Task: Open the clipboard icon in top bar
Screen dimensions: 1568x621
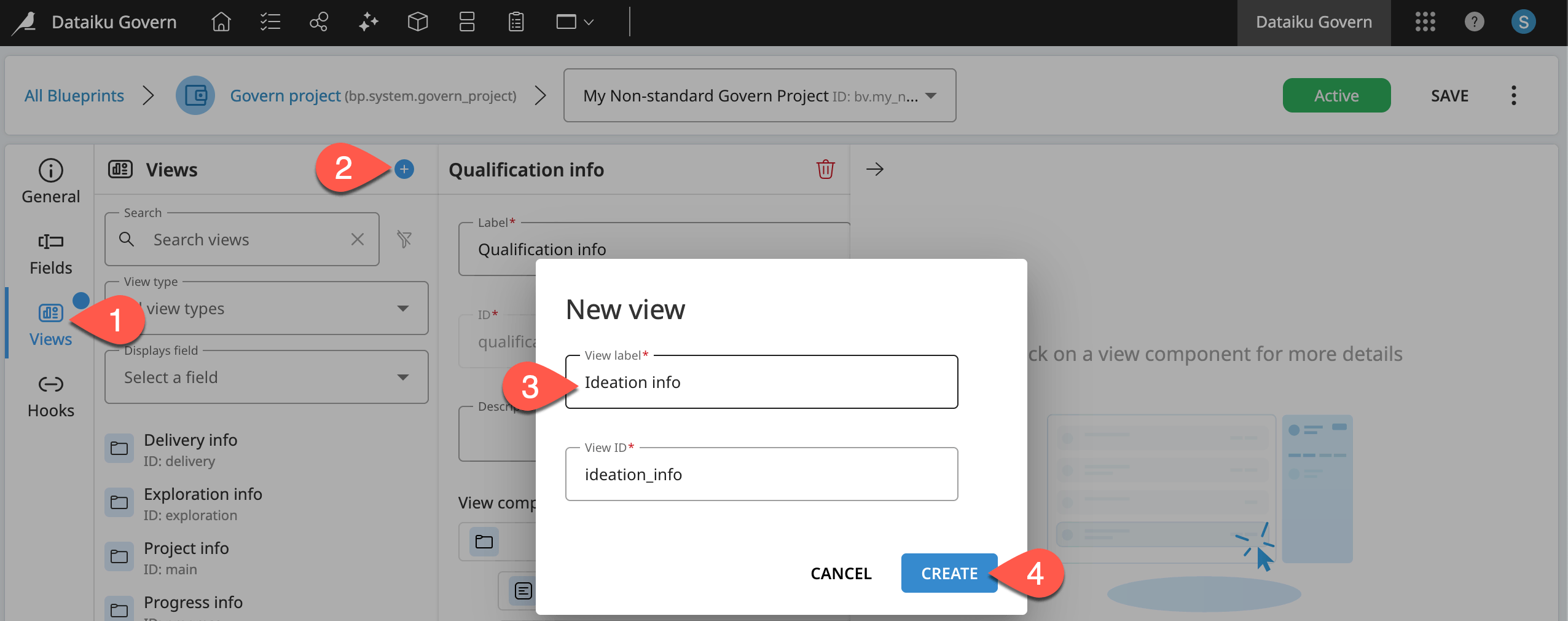Action: 516,22
